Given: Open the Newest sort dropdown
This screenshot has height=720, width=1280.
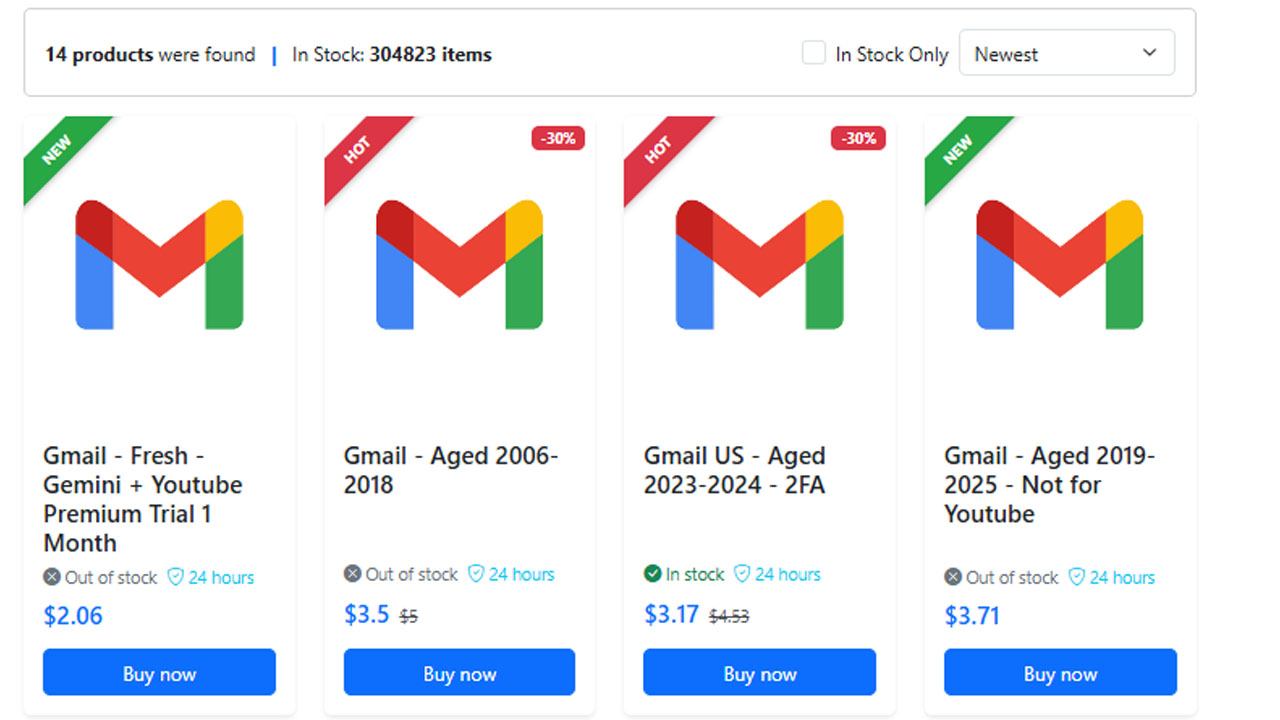Looking at the screenshot, I should [x=1066, y=54].
